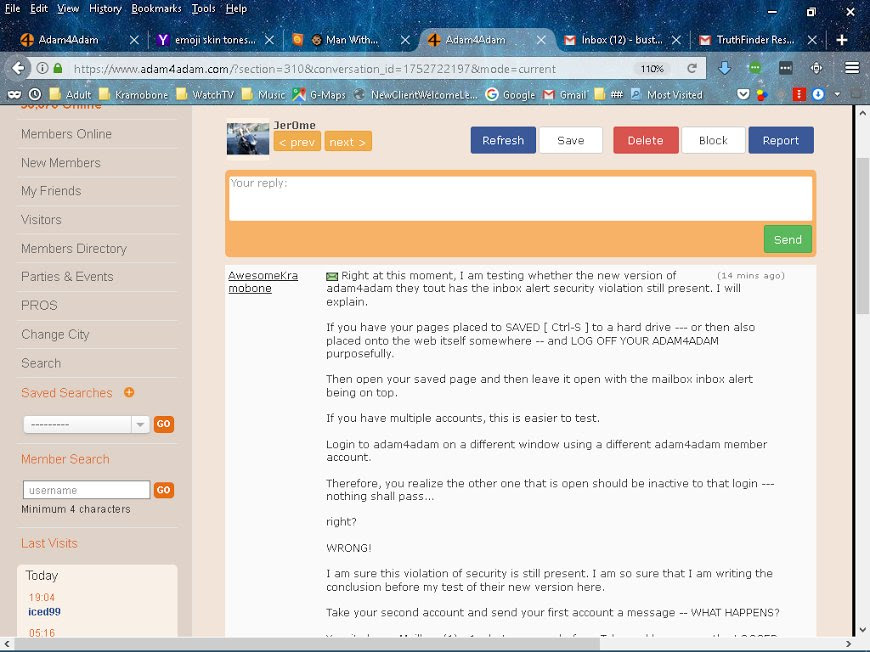The image size is (870, 652).
Task: Open the blue circular download extension icon
Action: pyautogui.click(x=818, y=94)
